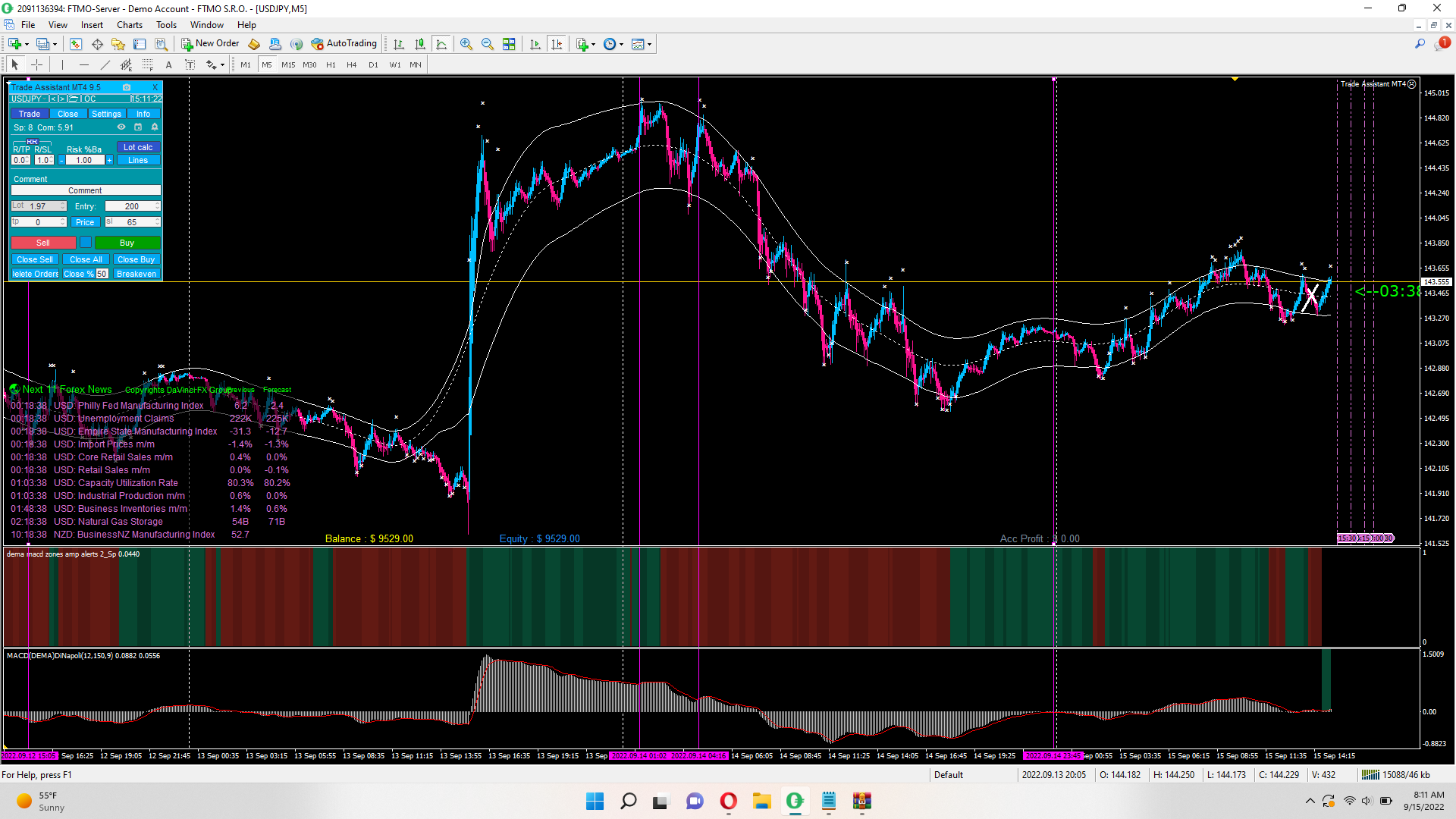Toggle the AutoTrading button

(x=344, y=44)
